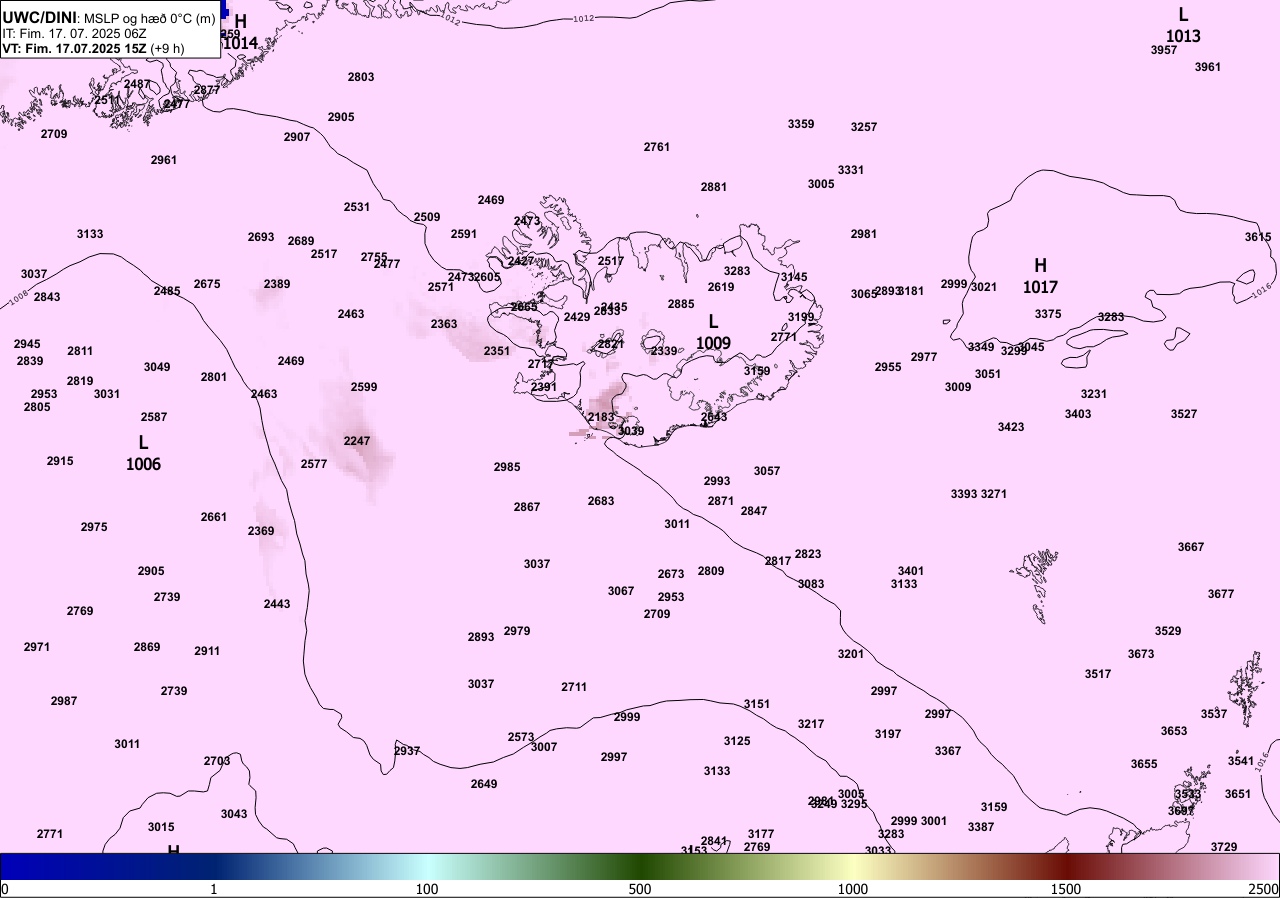Click the freezing level value 2649
The image size is (1280, 898).
484,784
